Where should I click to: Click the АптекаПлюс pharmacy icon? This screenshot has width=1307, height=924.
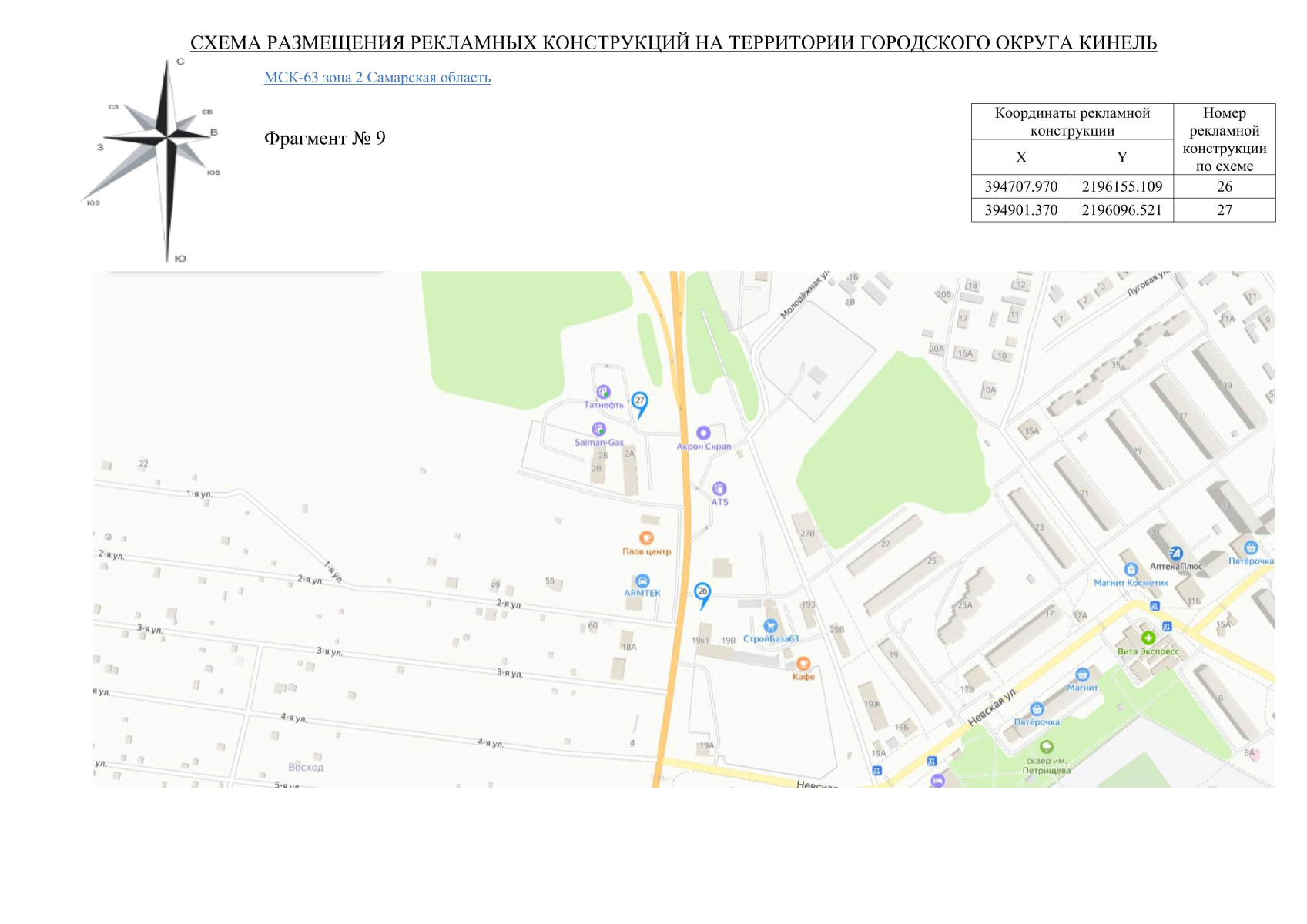(x=1175, y=553)
